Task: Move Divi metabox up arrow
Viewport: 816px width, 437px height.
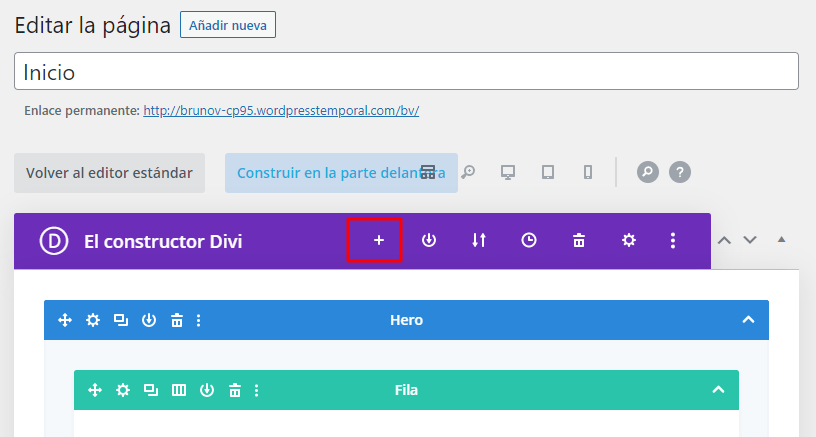Action: [x=724, y=240]
